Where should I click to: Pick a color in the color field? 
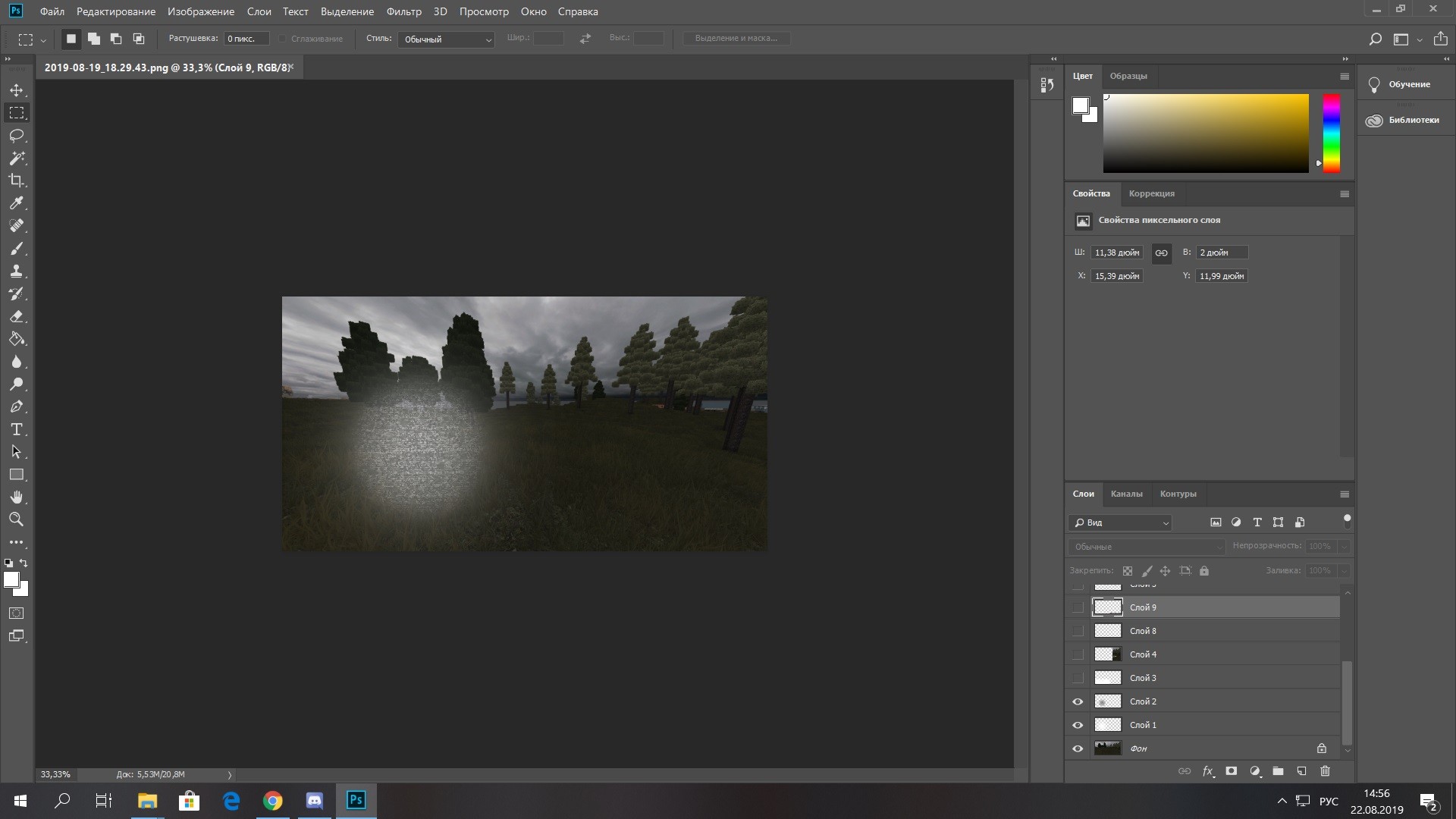point(1206,133)
